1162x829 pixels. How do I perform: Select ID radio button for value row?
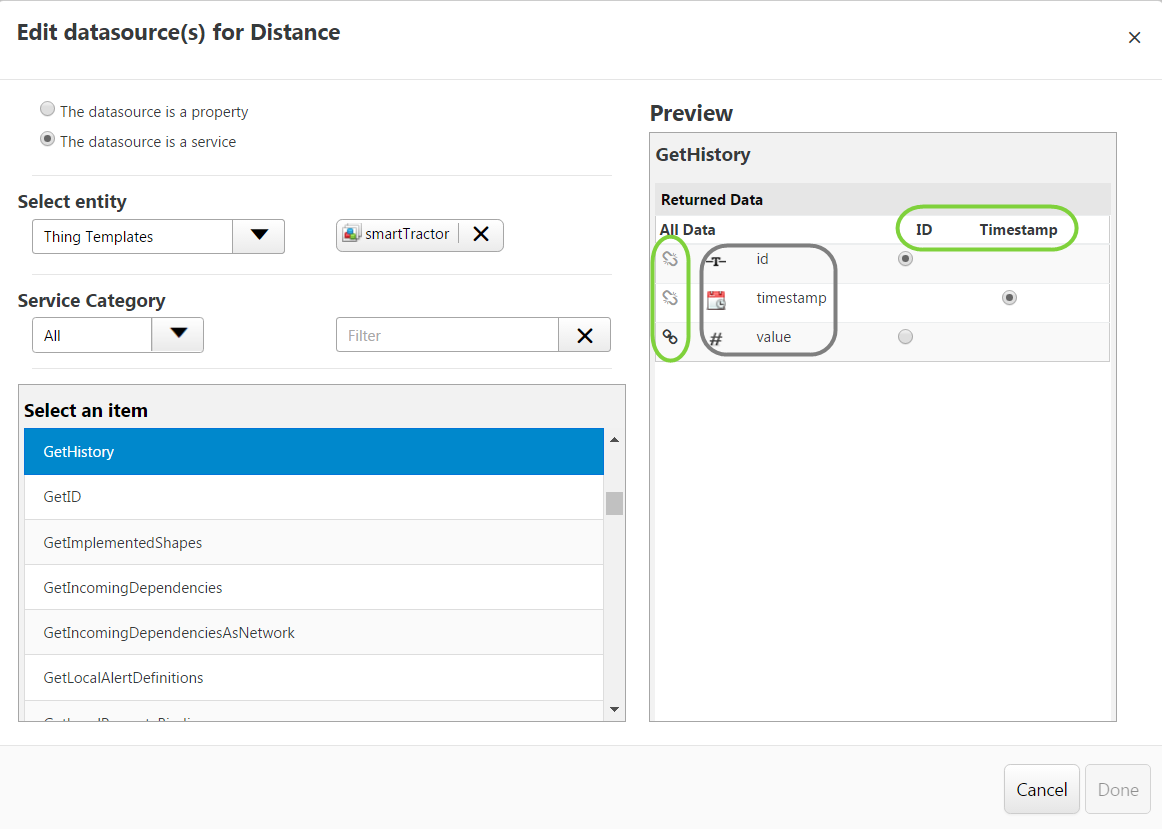click(x=905, y=337)
